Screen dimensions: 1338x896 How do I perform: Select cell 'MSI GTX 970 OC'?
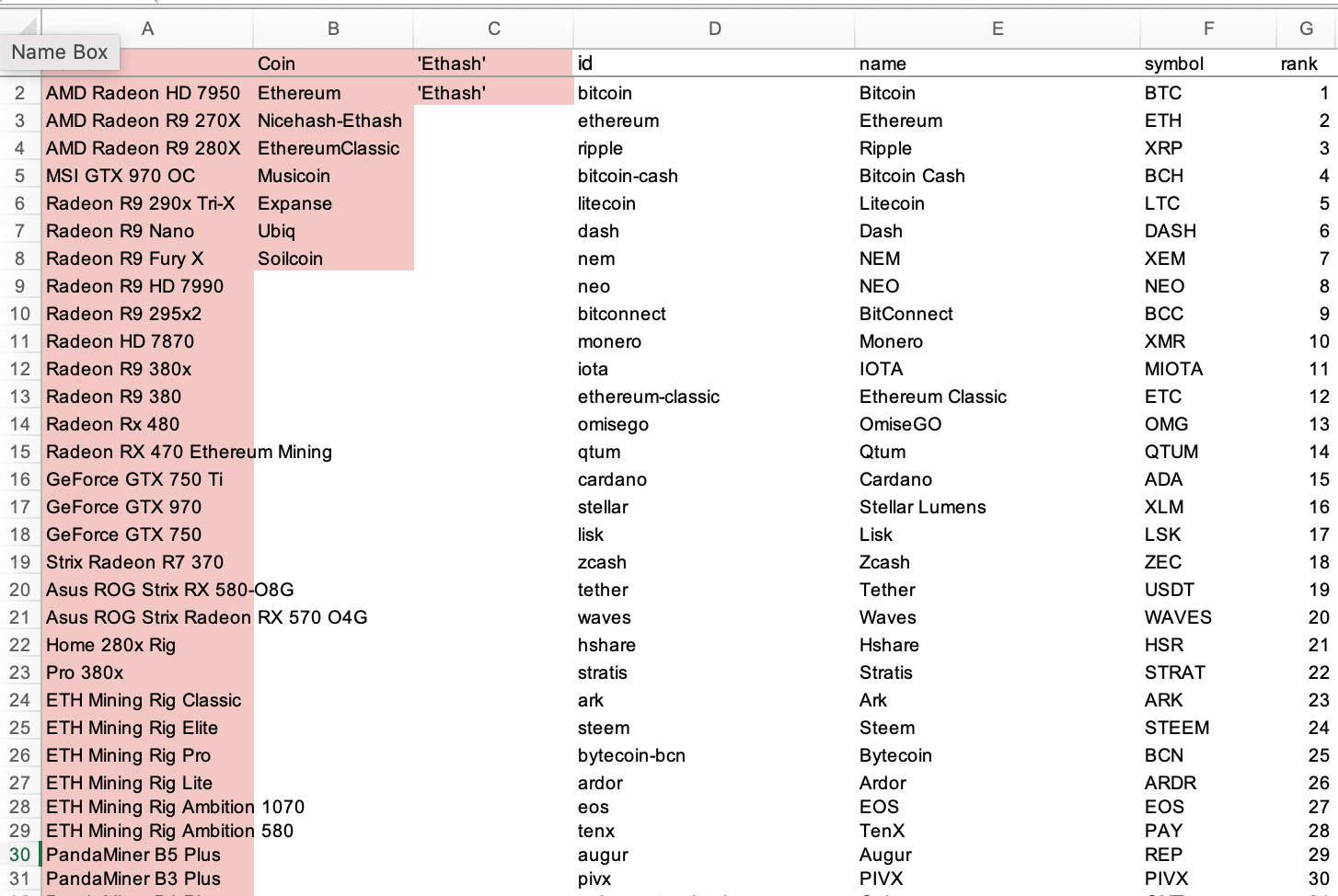tap(147, 176)
